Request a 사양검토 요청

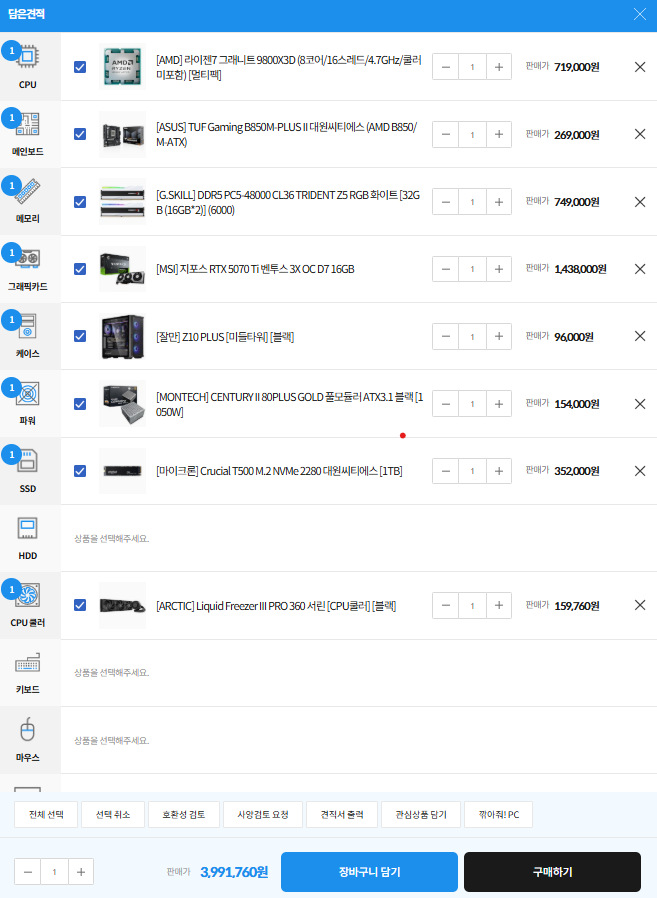pyautogui.click(x=263, y=814)
